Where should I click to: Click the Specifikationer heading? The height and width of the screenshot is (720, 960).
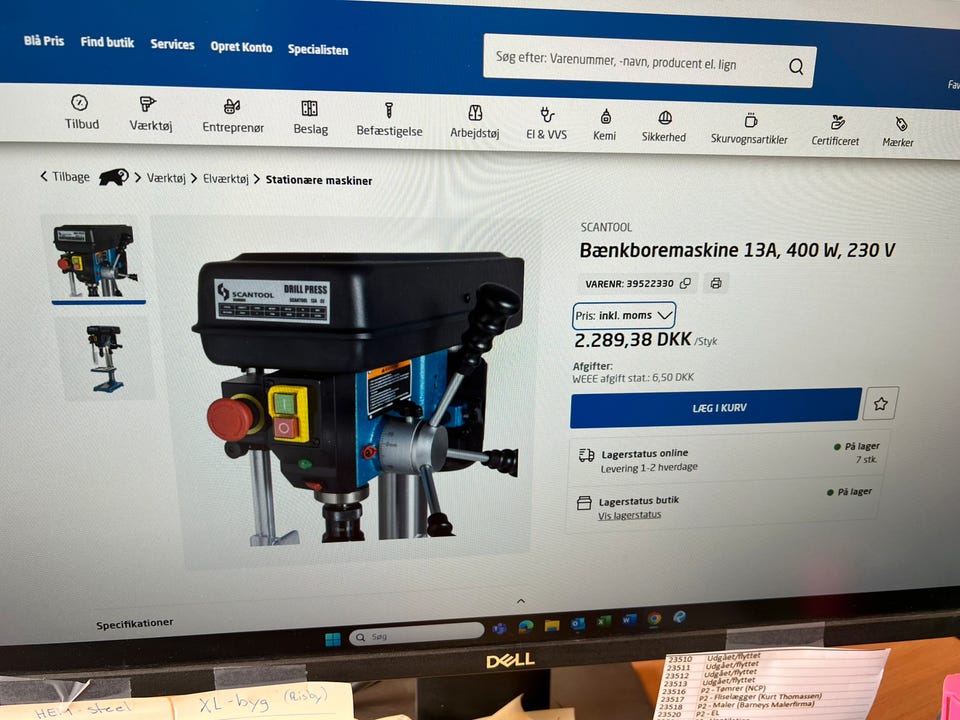click(135, 624)
